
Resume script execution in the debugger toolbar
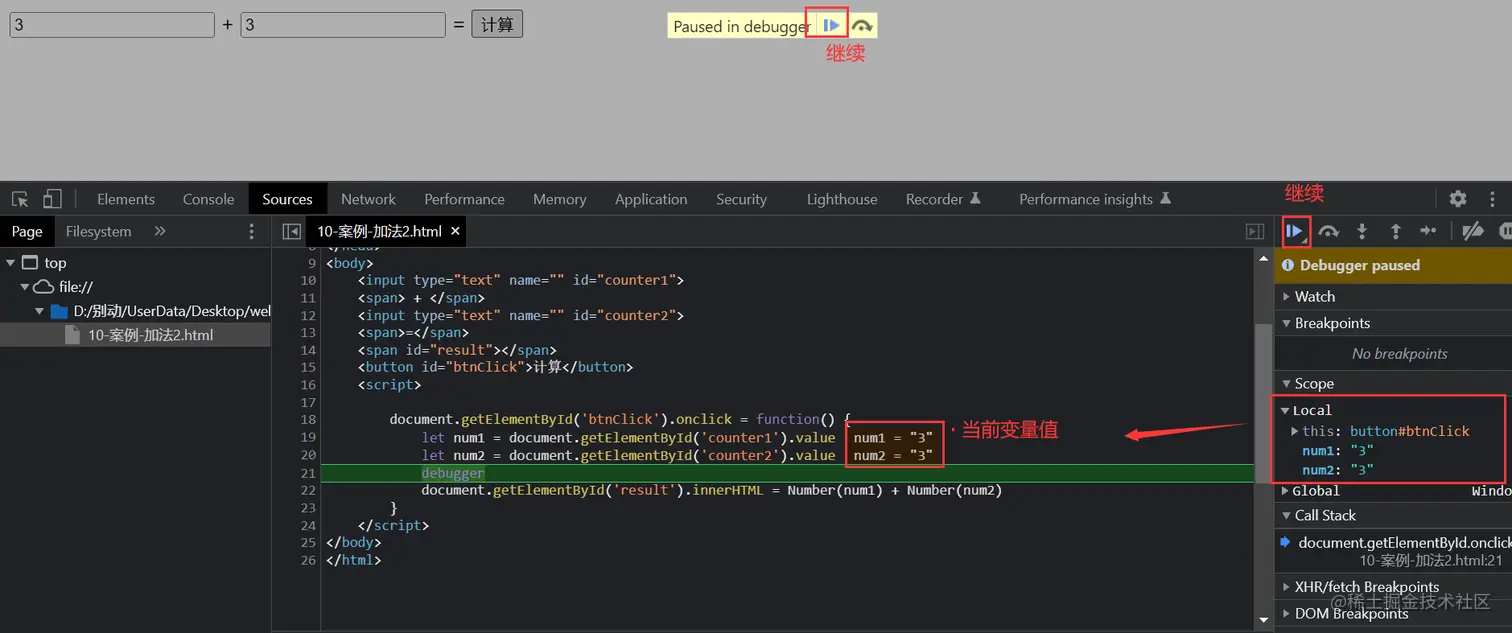tap(1294, 231)
